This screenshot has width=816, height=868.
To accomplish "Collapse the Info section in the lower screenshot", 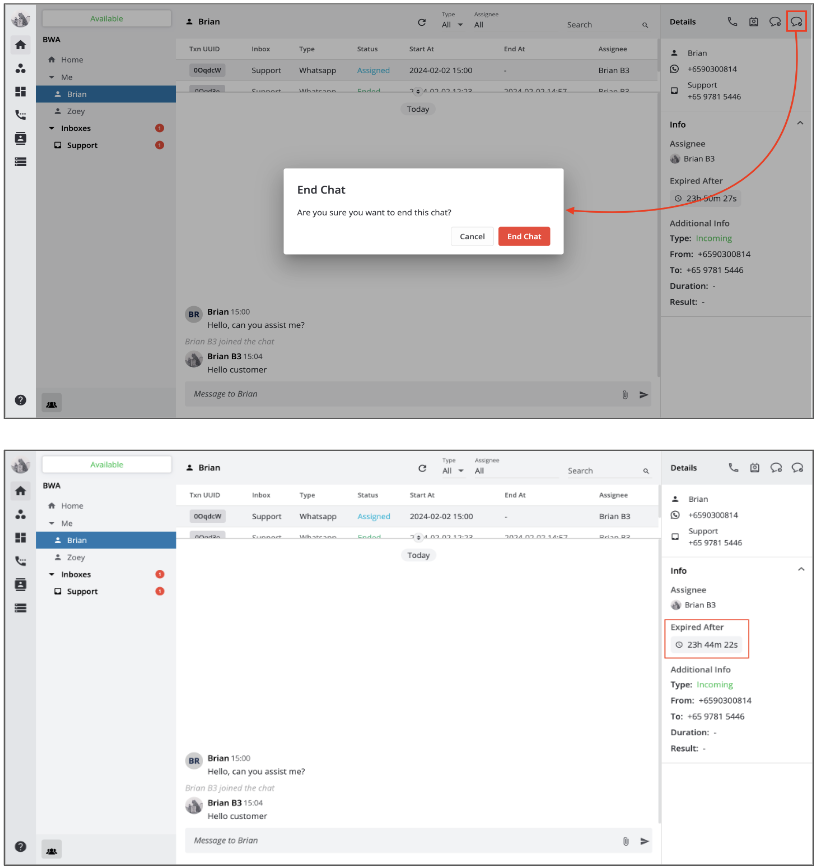I will click(801, 570).
